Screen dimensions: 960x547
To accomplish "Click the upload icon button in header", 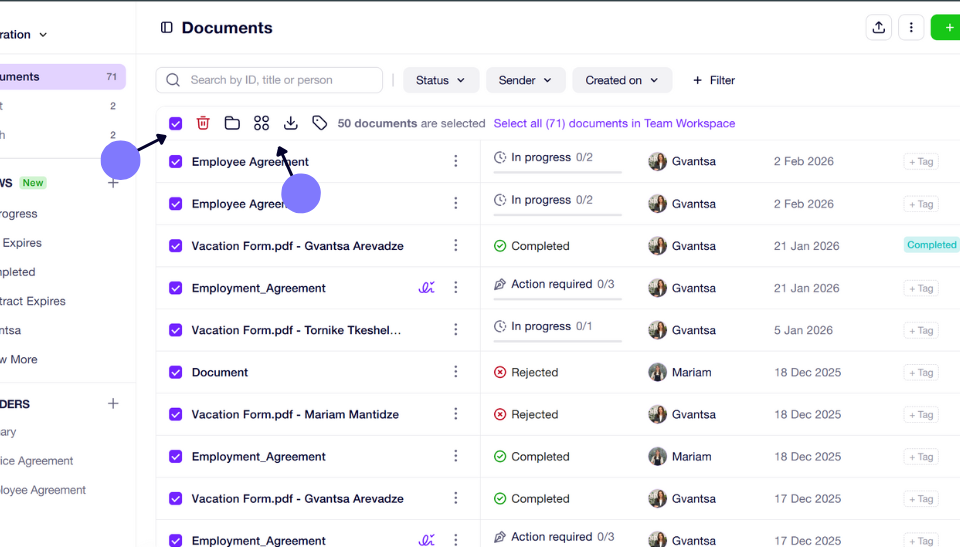I will pyautogui.click(x=879, y=28).
